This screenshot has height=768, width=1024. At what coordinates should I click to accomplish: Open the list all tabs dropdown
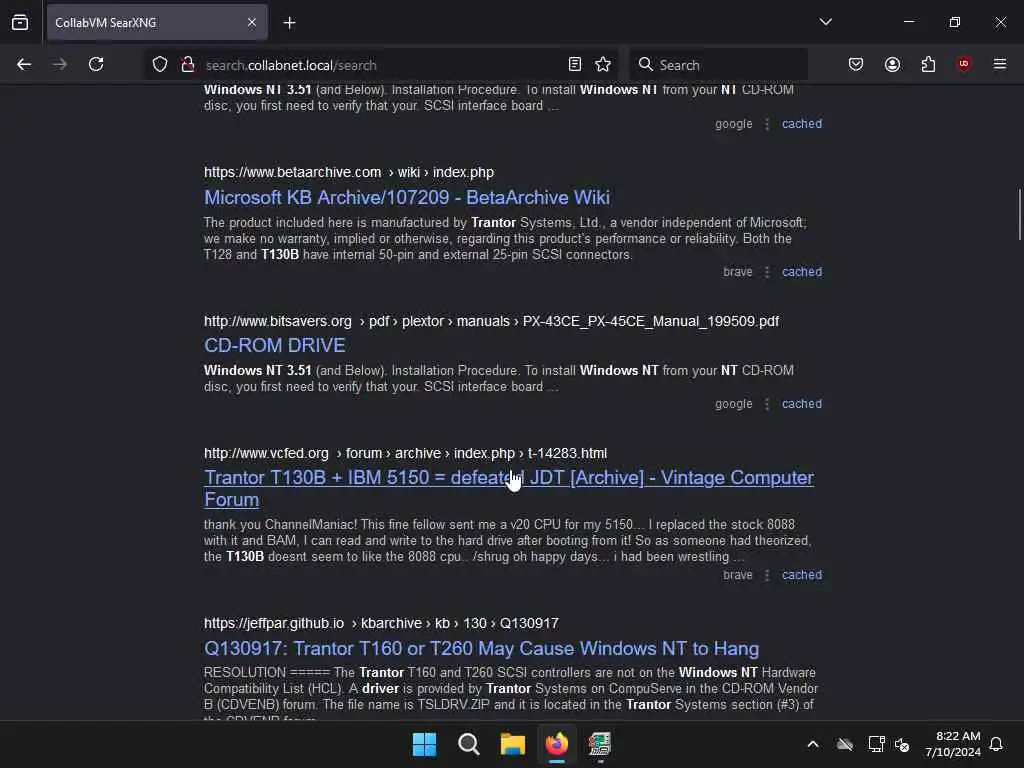[825, 22]
